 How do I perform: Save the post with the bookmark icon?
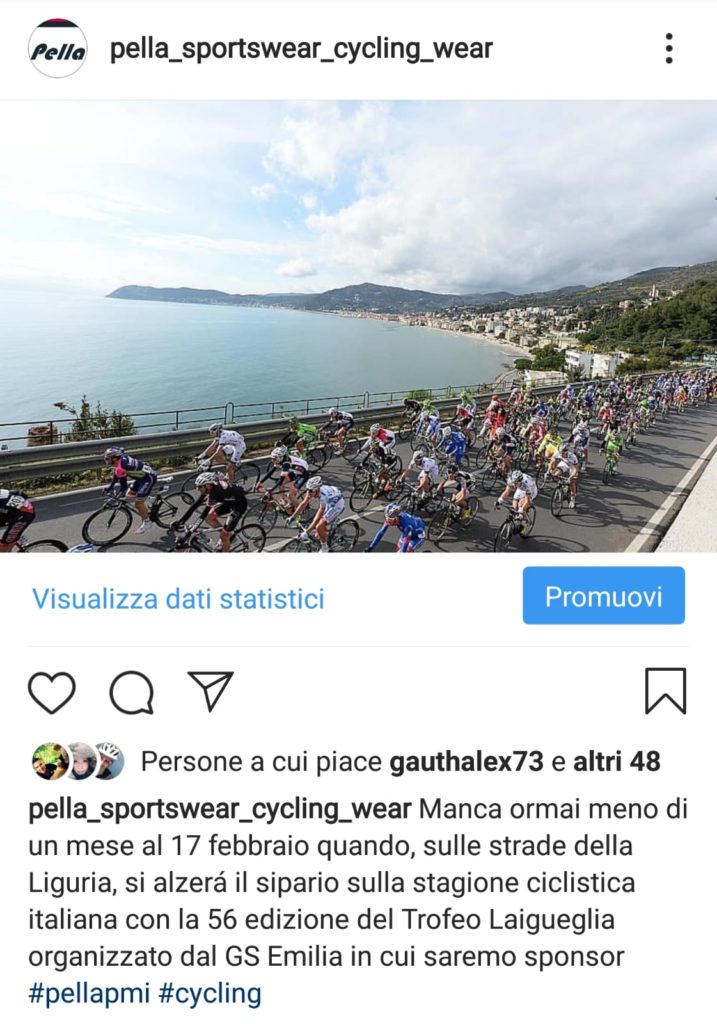point(665,690)
